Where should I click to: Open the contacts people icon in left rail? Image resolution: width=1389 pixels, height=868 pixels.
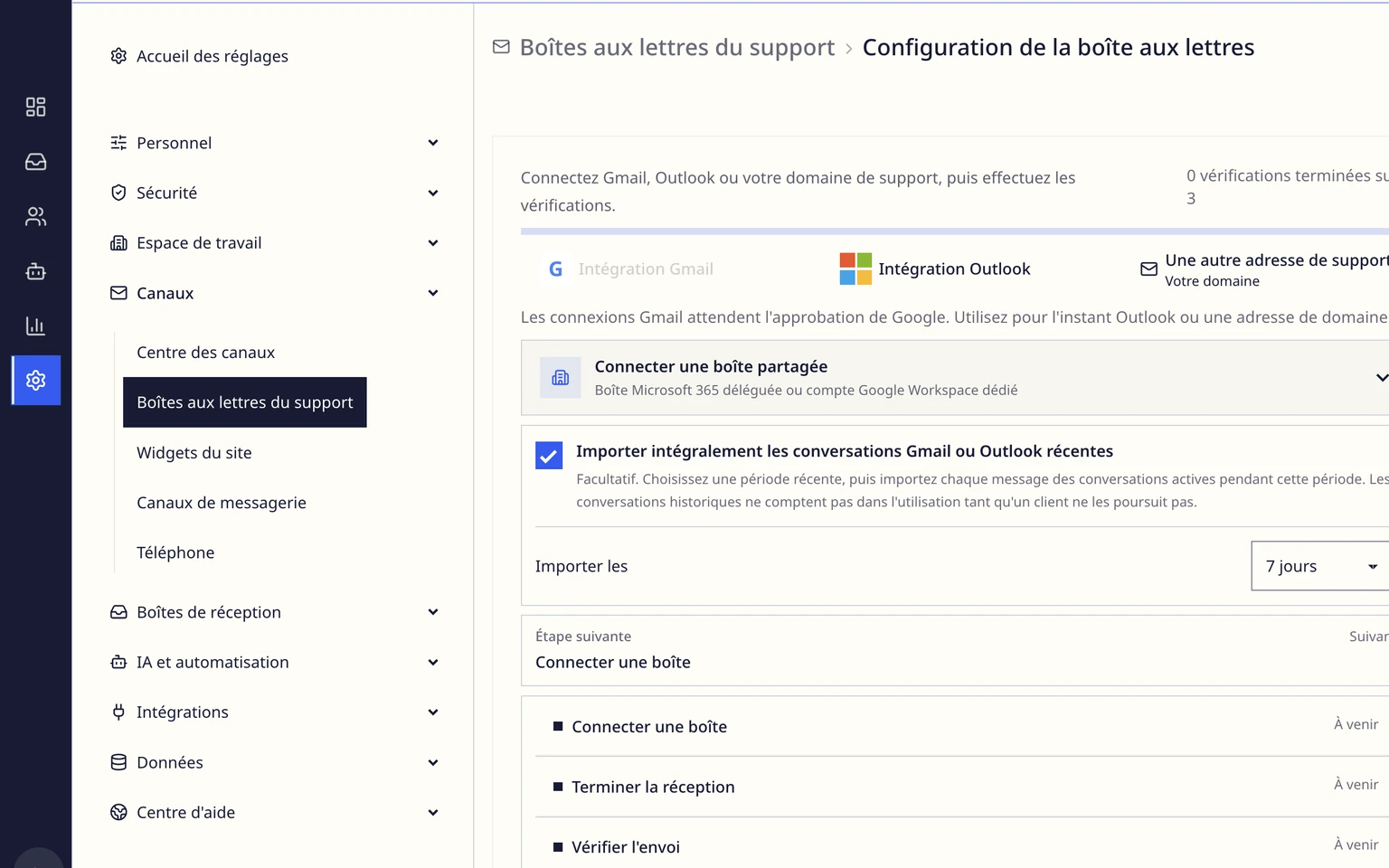(35, 217)
